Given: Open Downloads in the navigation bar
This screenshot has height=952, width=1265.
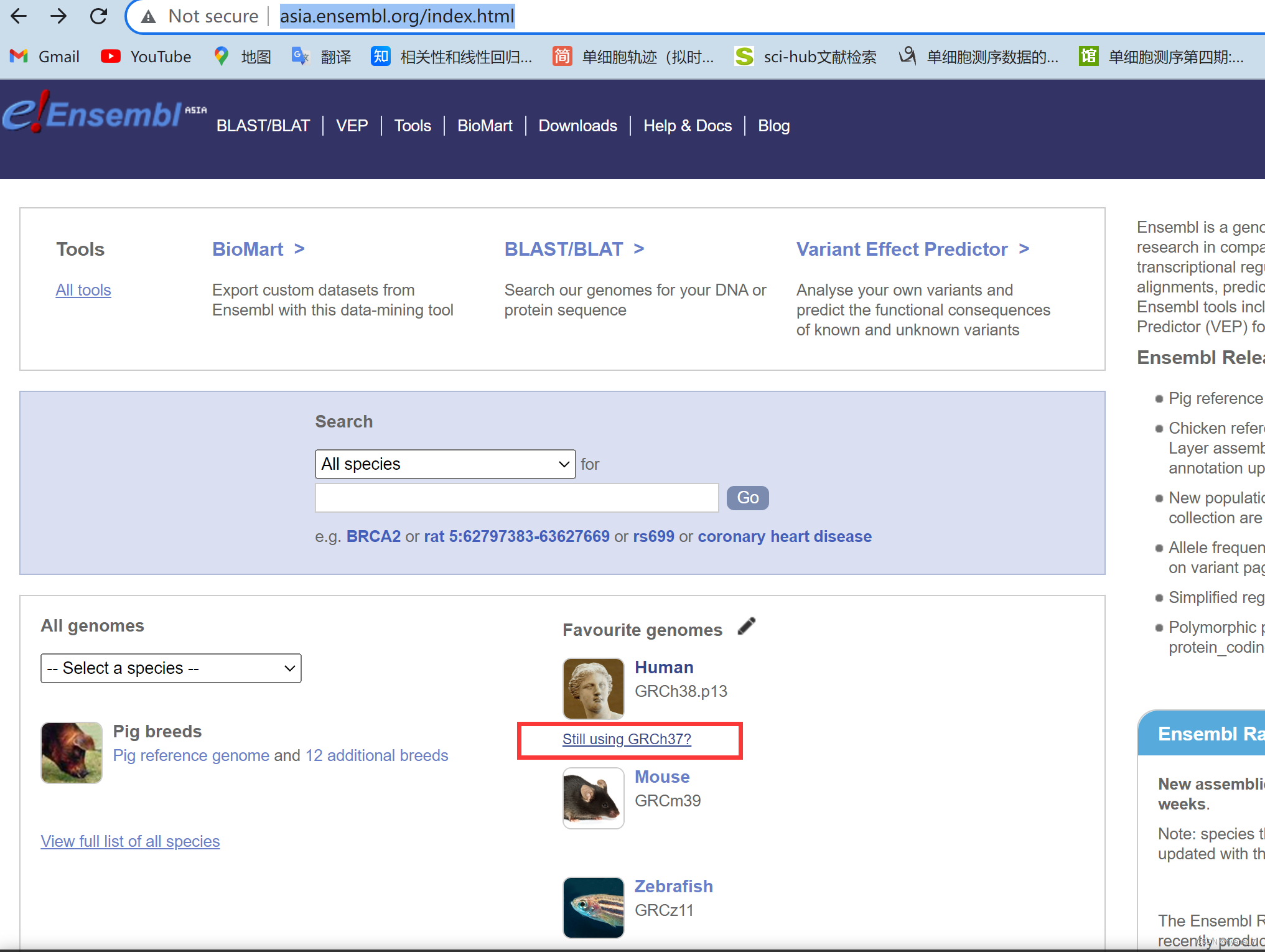Looking at the screenshot, I should click(577, 126).
